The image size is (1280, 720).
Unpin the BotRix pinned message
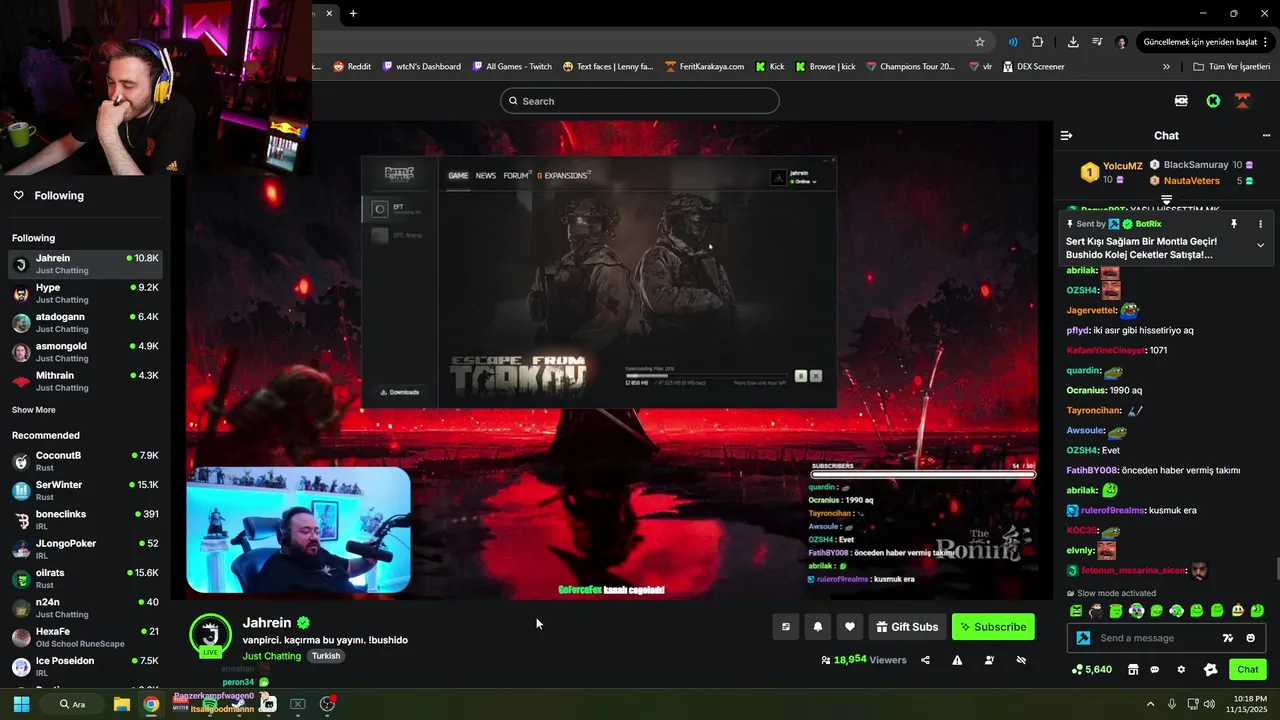click(x=1234, y=224)
